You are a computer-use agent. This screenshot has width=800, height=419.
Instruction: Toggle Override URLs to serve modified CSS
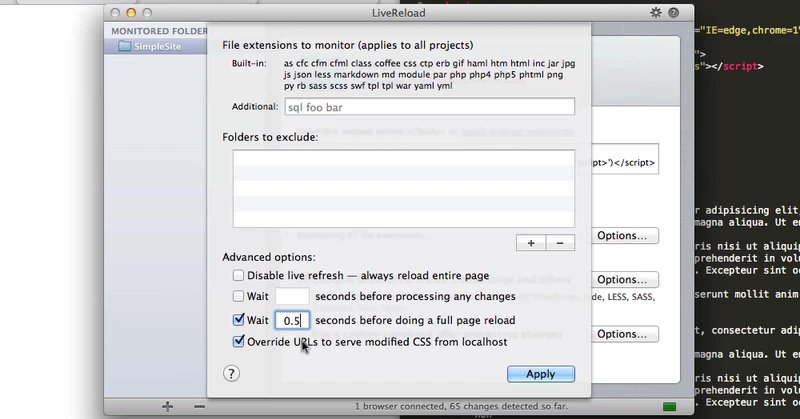click(x=238, y=341)
